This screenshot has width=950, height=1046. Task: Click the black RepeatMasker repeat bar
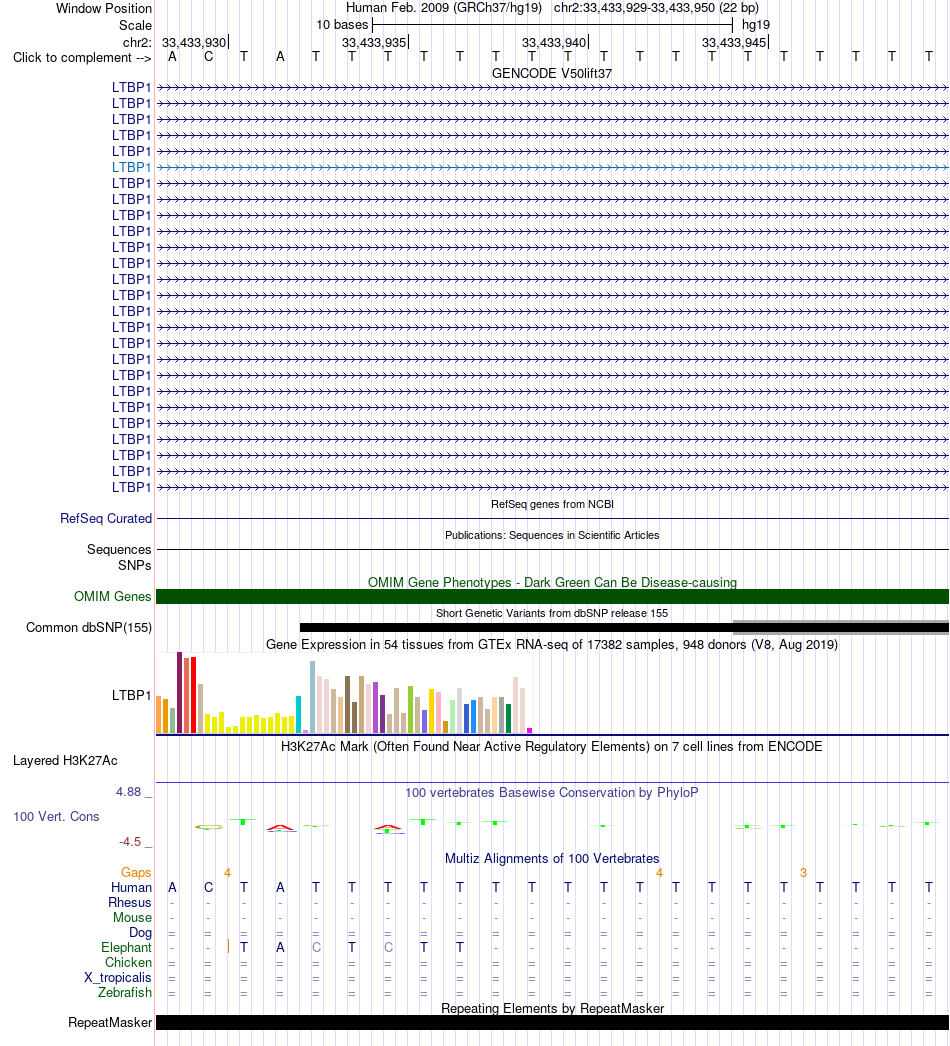click(552, 1023)
